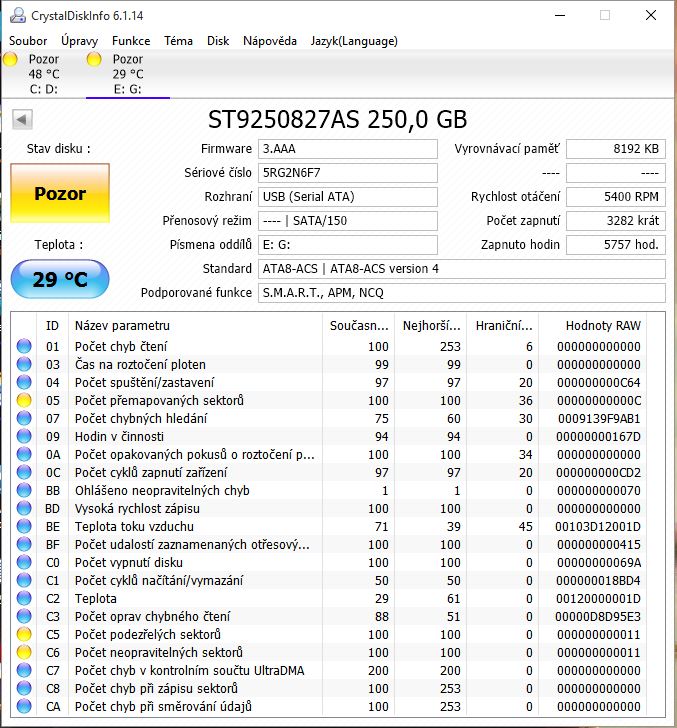Click blue status orb for attribute C3

point(24,616)
